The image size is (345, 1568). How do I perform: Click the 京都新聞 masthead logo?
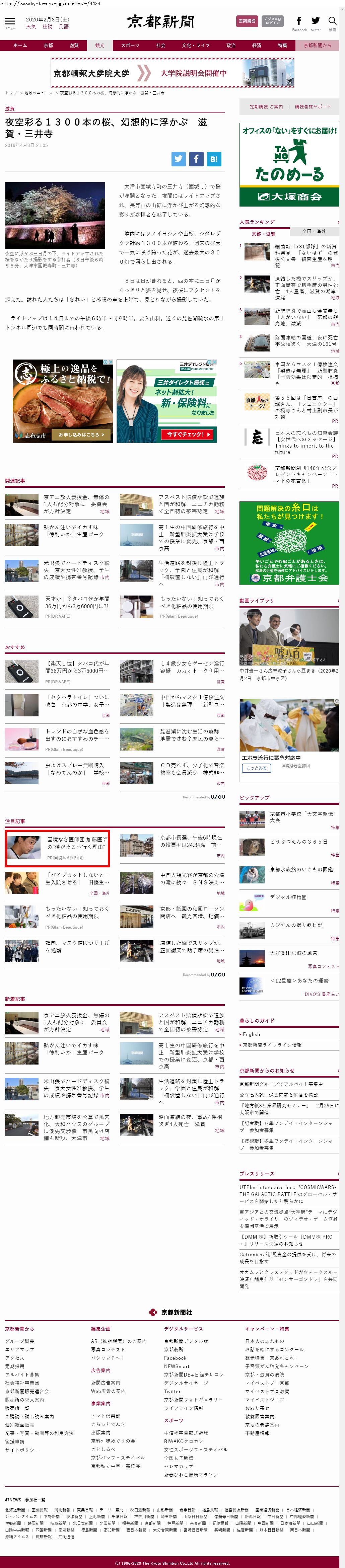pos(161,22)
